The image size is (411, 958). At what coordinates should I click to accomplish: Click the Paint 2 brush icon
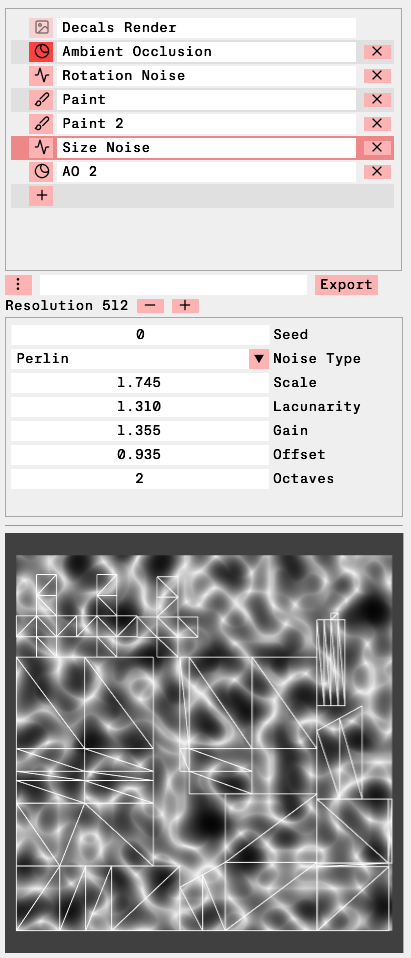click(x=41, y=123)
